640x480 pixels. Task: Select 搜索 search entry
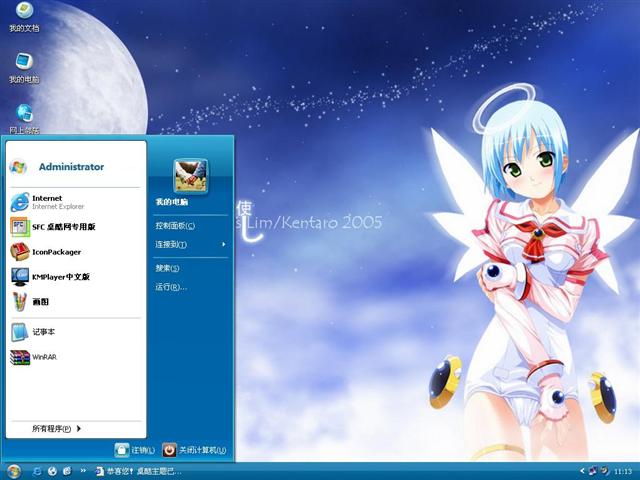(167, 268)
